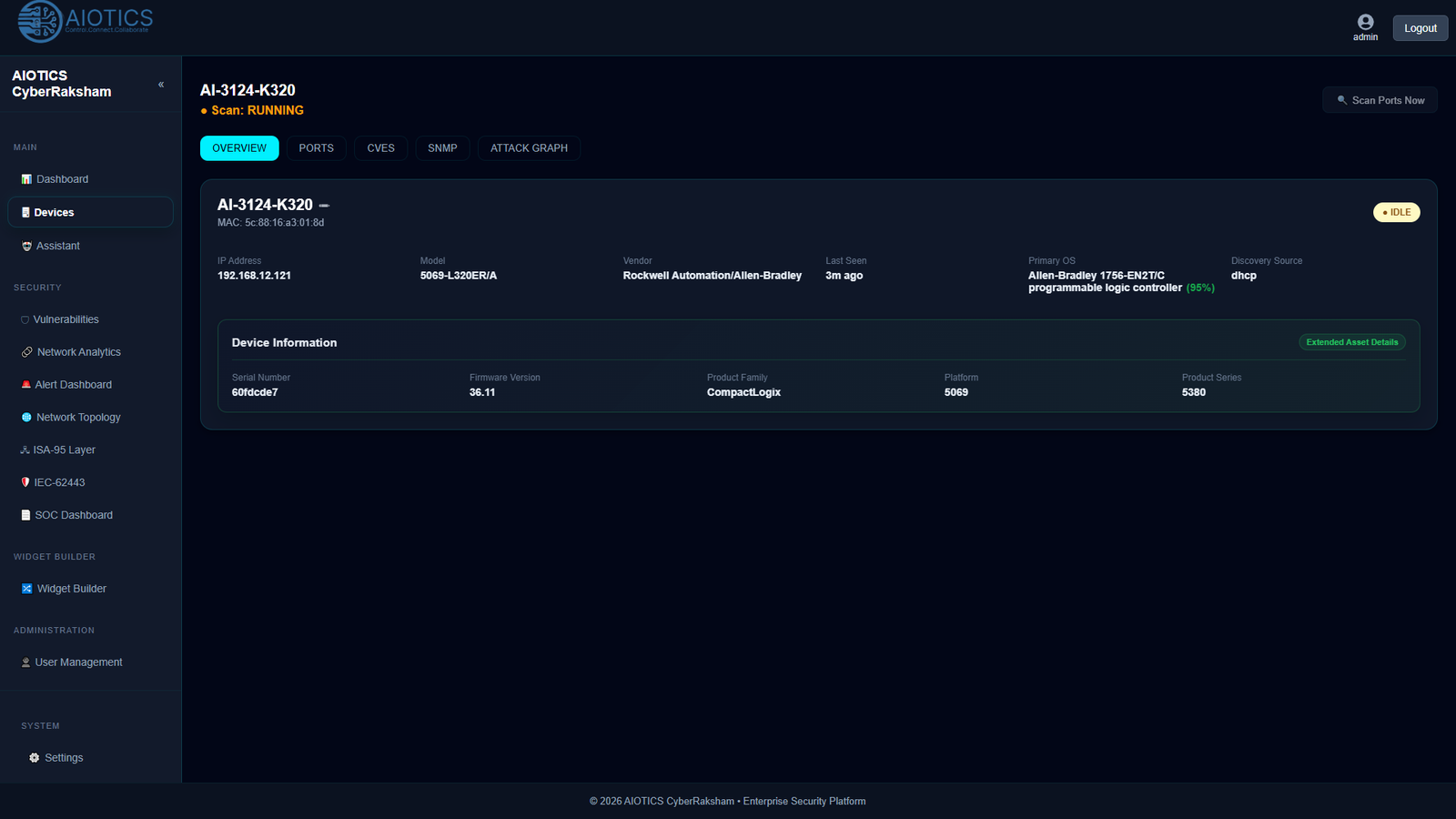Click the Assistant robot icon
Screen dimensions: 1456x819
point(26,246)
